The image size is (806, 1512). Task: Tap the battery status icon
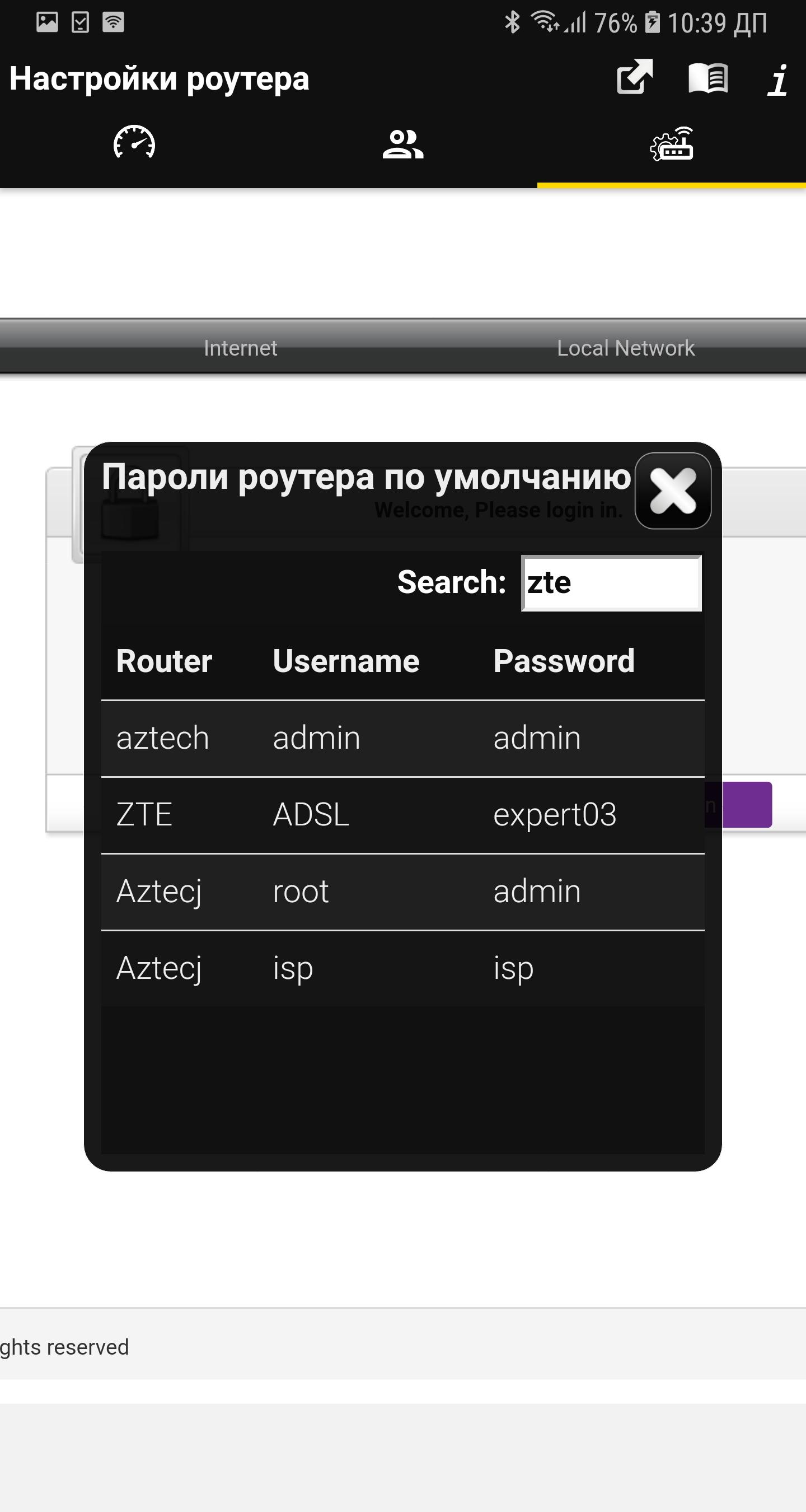(652, 22)
